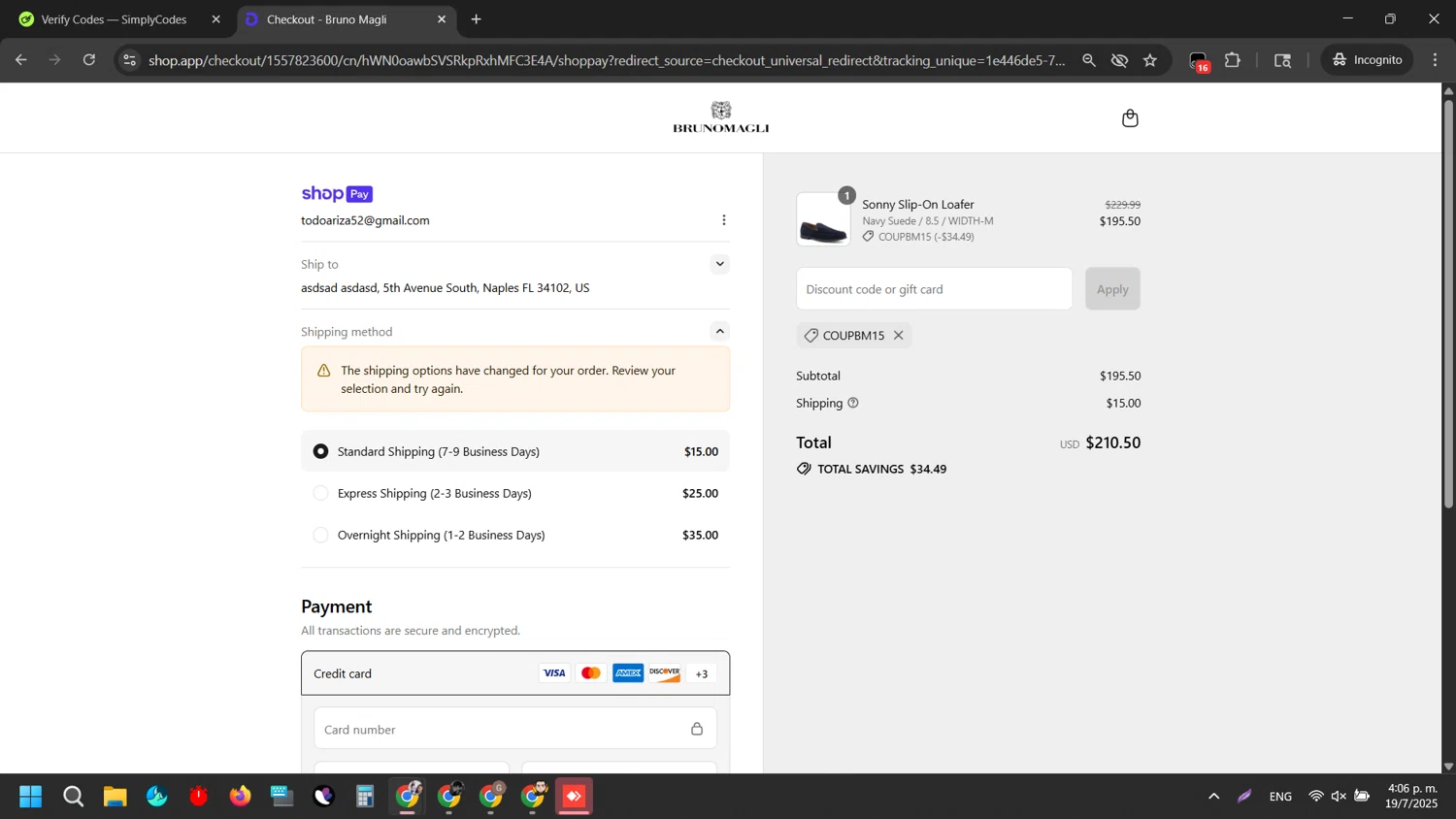Open the three-dot account options menu
The image size is (1456, 819).
[x=724, y=220]
